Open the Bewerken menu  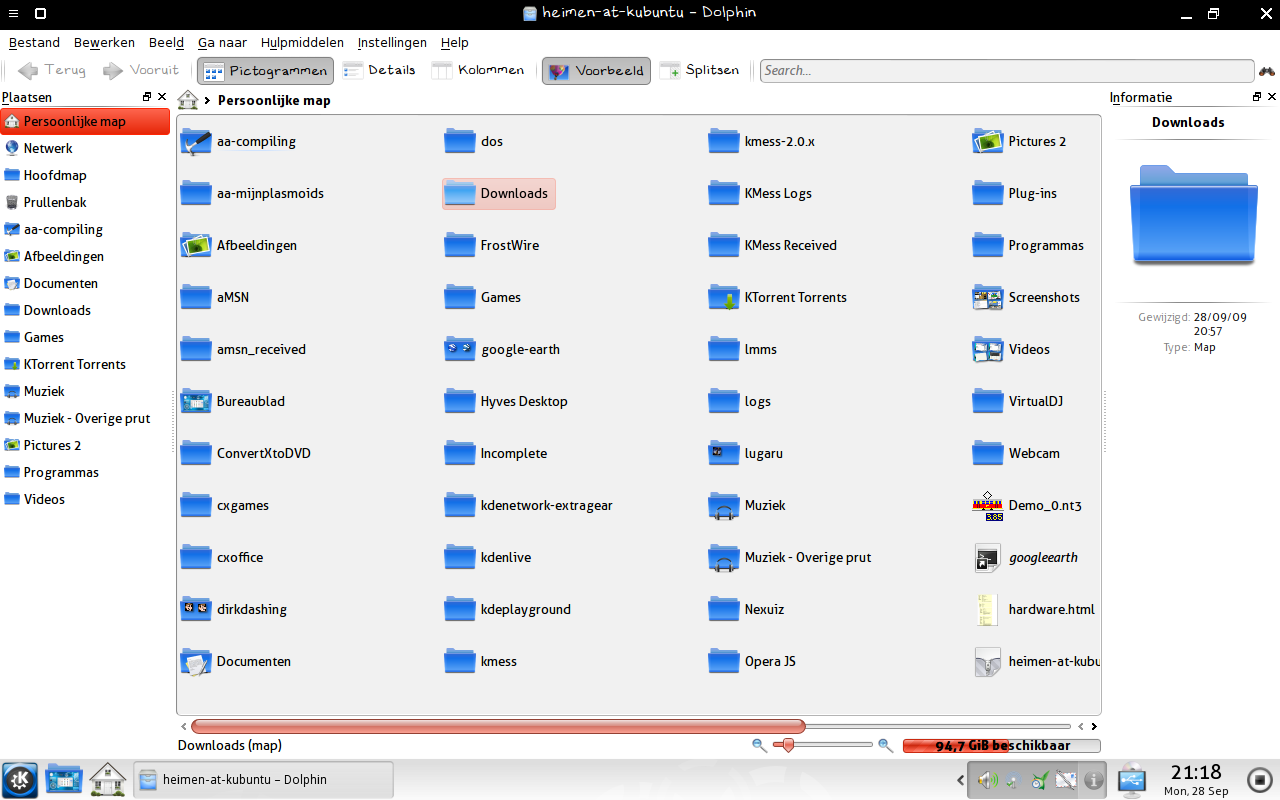tap(104, 43)
